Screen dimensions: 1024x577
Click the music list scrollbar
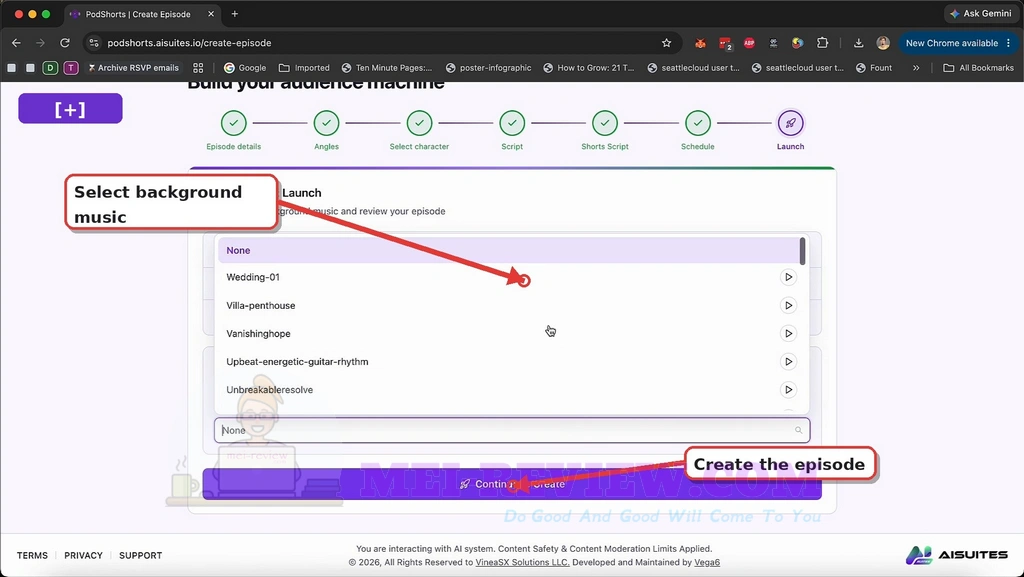pos(803,251)
